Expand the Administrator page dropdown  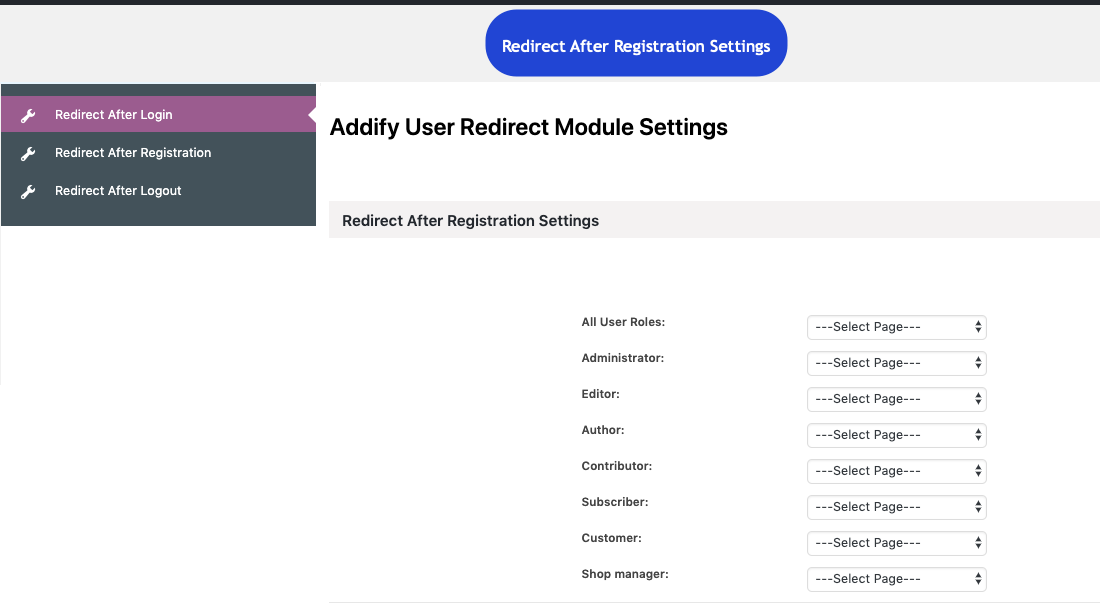click(x=896, y=363)
